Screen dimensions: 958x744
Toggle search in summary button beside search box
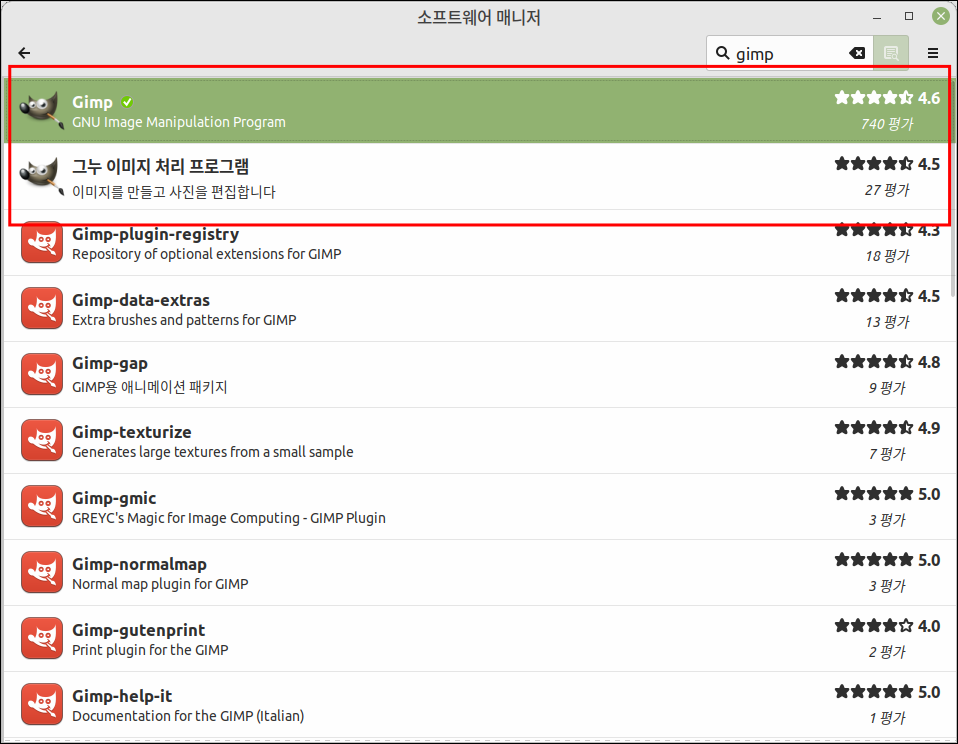pyautogui.click(x=891, y=53)
